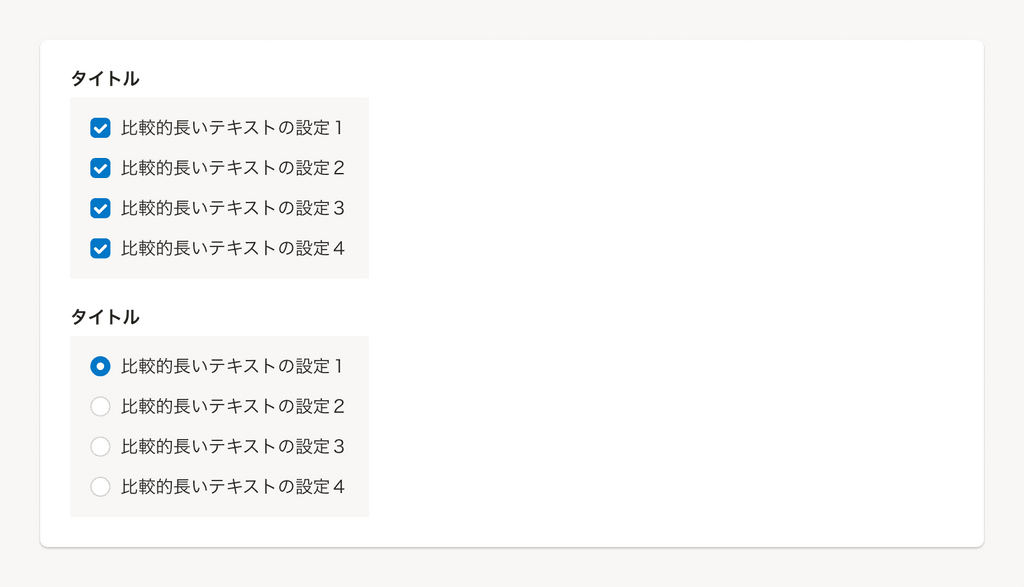The height and width of the screenshot is (587, 1024).
Task: Click the checkbox label text 比較的長いテキストの設定２
Action: [232, 168]
